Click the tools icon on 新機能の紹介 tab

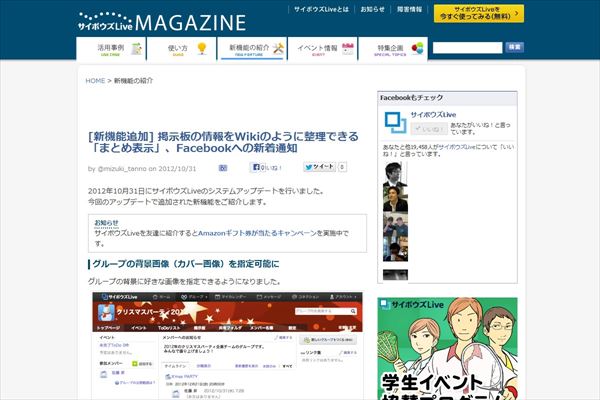(x=279, y=48)
